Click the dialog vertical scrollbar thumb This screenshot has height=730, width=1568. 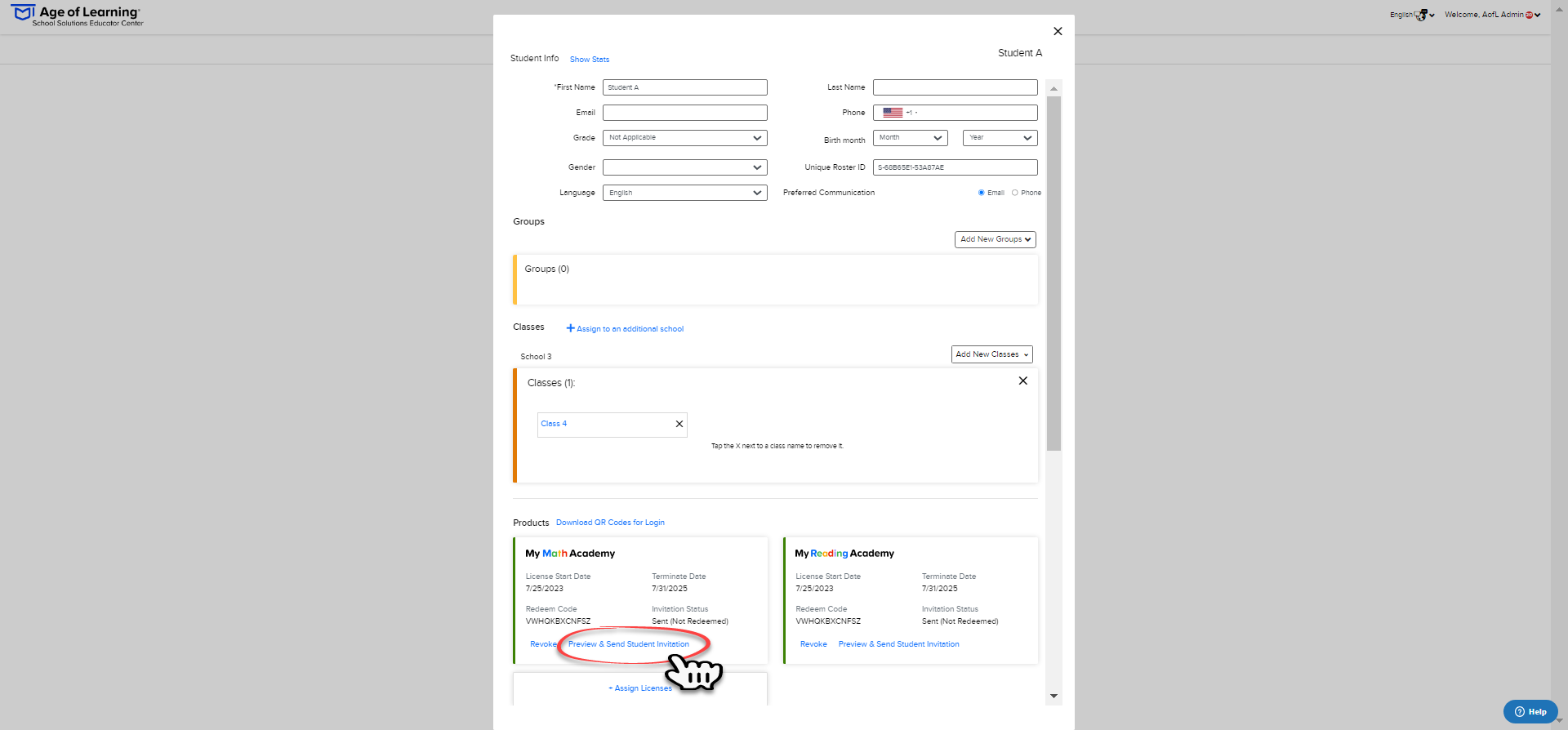[1053, 274]
